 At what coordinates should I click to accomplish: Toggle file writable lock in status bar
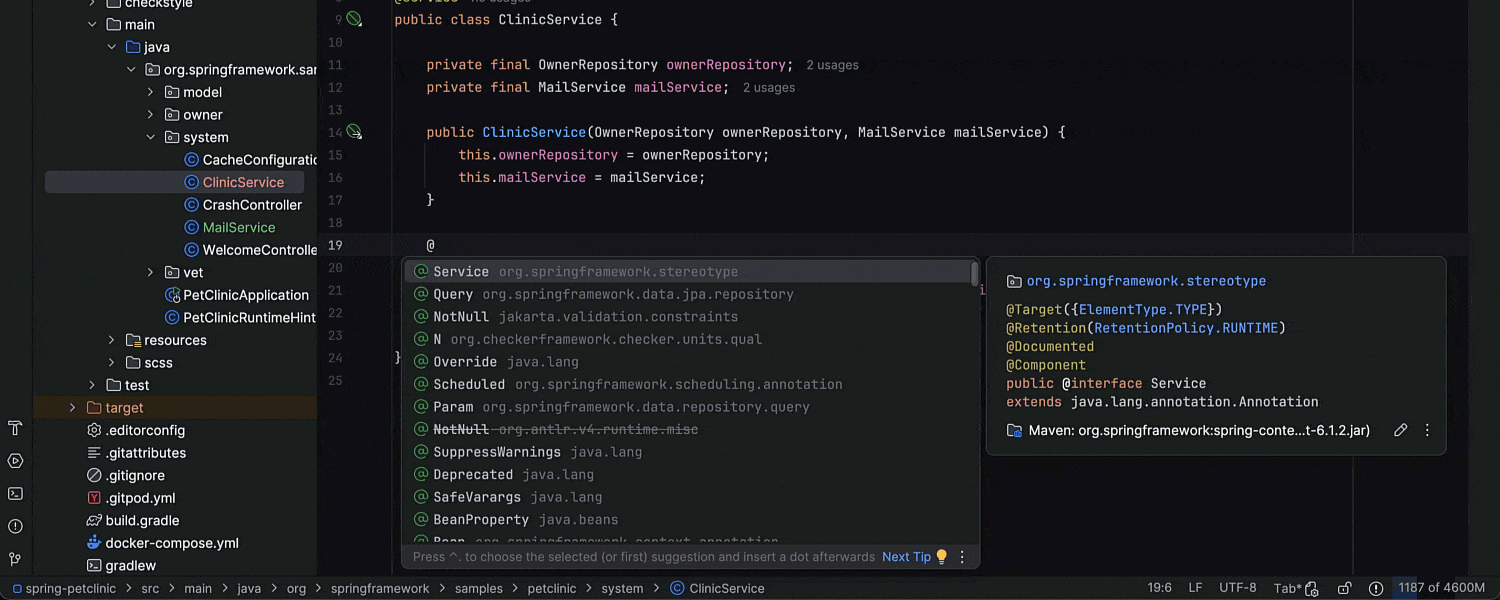pos(1345,589)
